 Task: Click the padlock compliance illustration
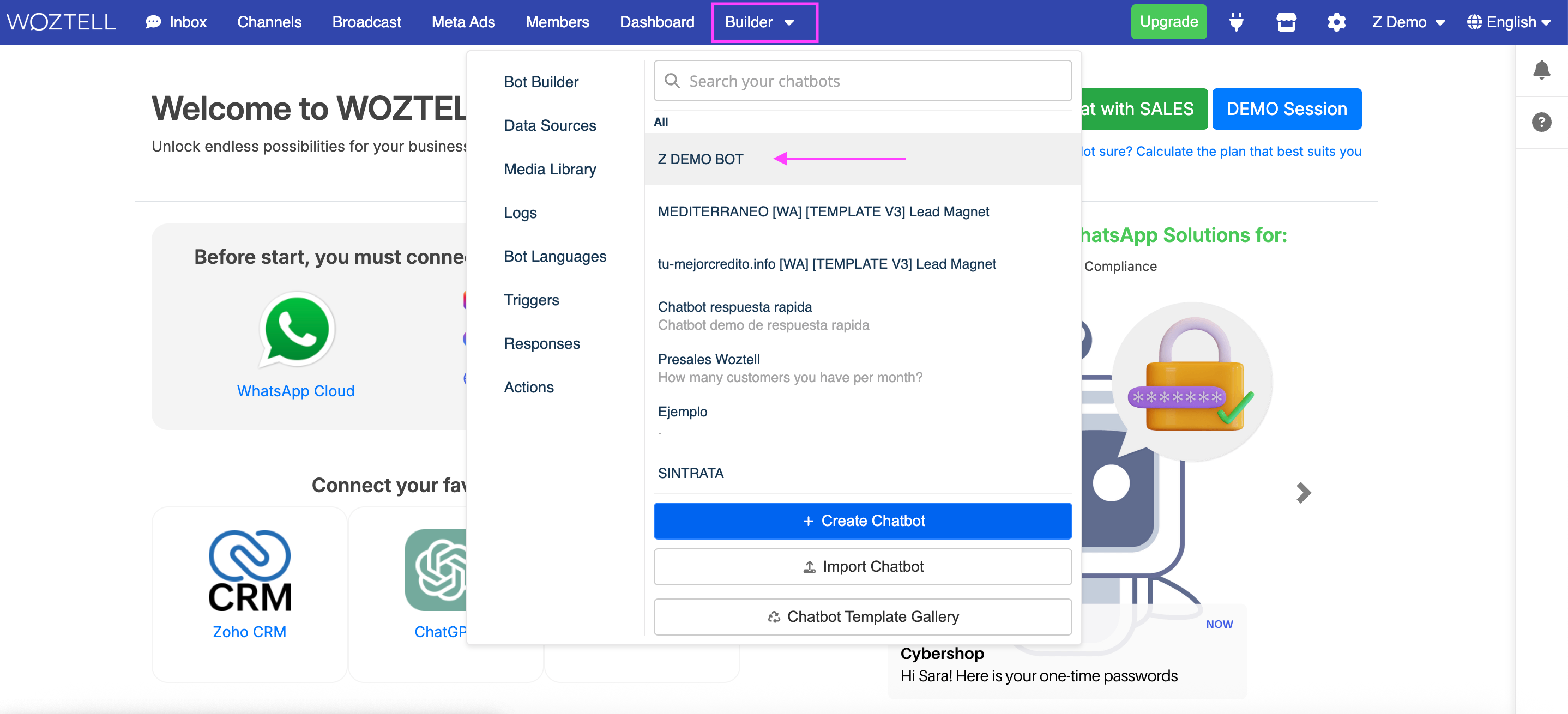coord(1192,382)
